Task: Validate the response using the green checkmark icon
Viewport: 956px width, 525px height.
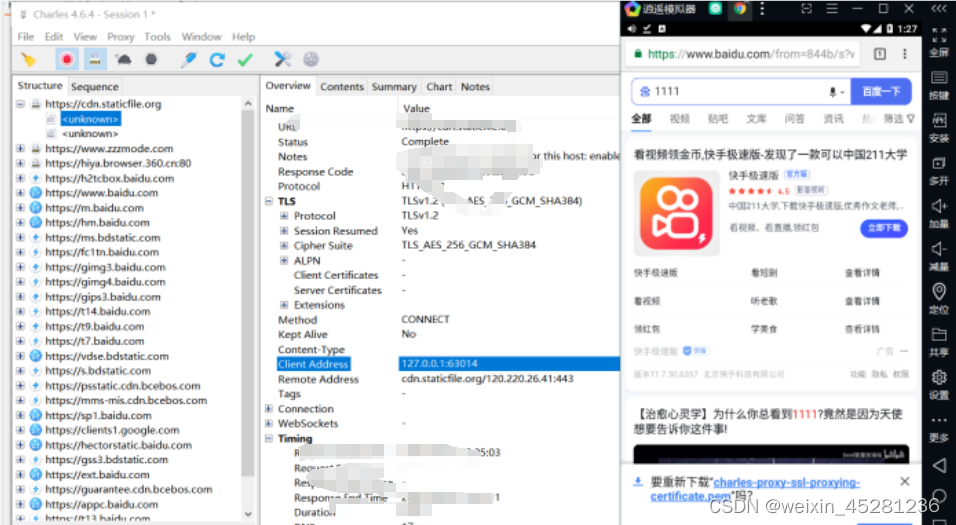Action: (x=244, y=59)
